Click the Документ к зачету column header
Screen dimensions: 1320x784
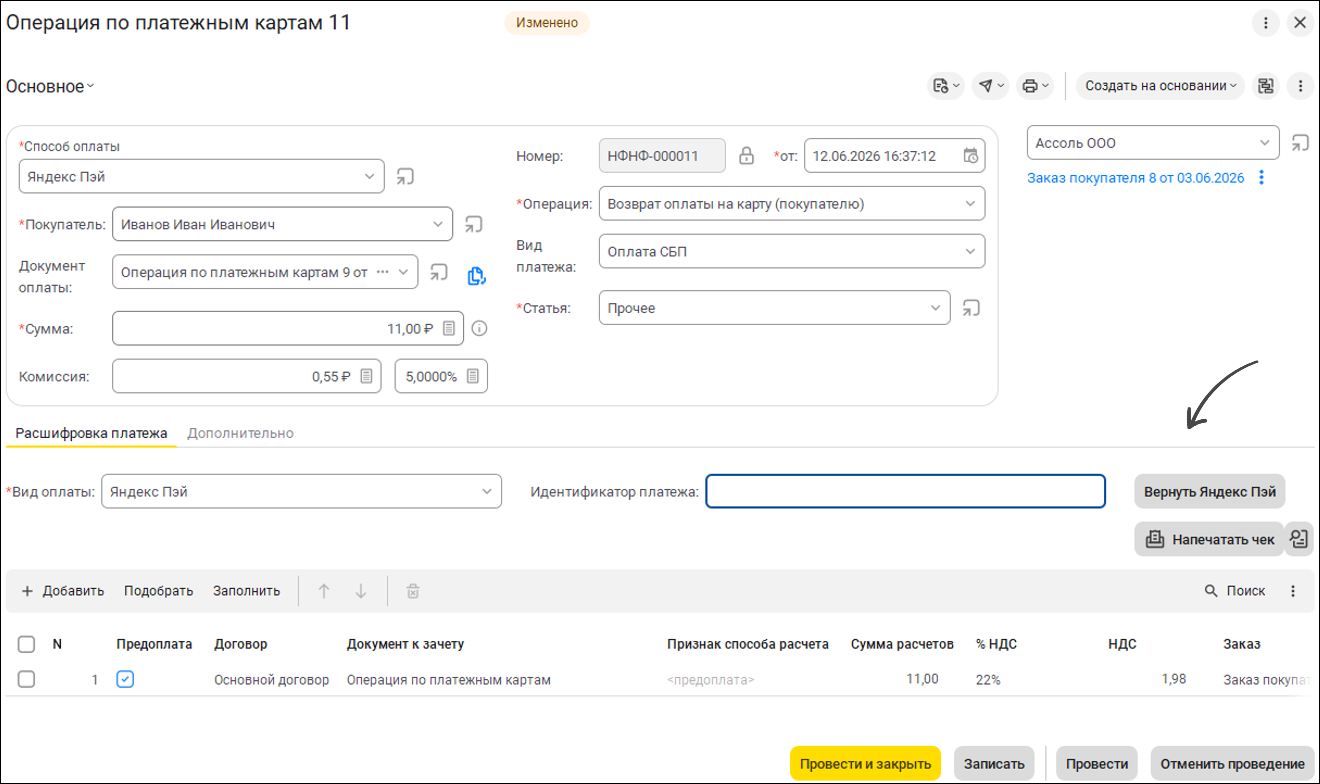[405, 645]
